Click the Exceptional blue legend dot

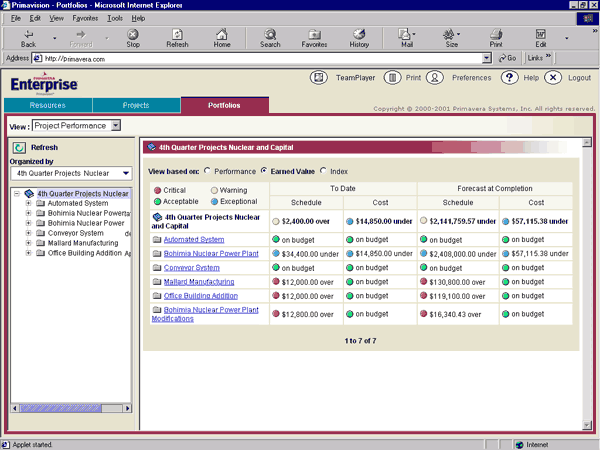[x=214, y=201]
